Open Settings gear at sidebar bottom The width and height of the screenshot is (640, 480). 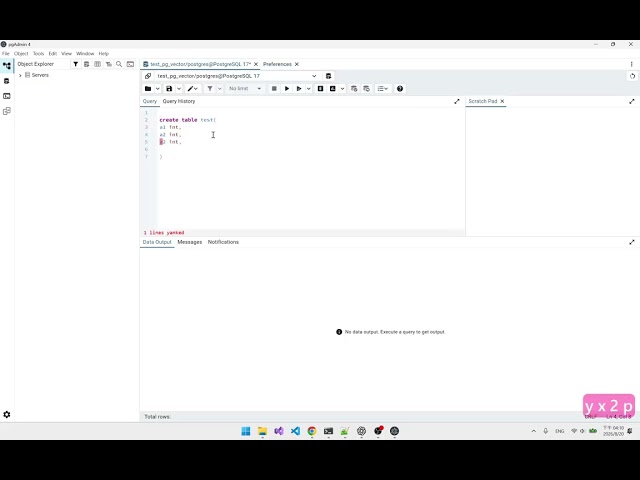coord(7,414)
